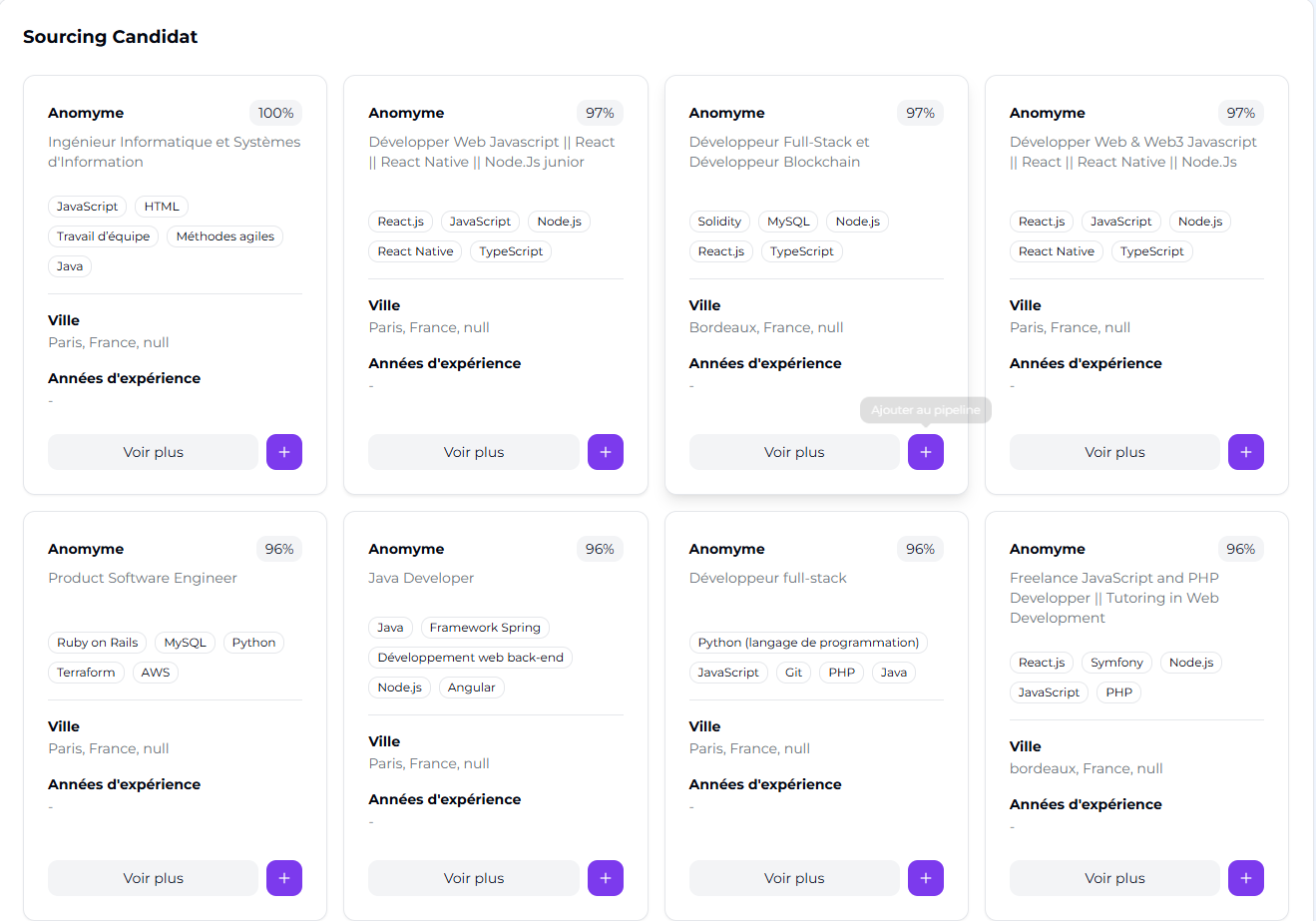Click the Développement web back-end tag
The height and width of the screenshot is (921, 1316).
(x=470, y=658)
